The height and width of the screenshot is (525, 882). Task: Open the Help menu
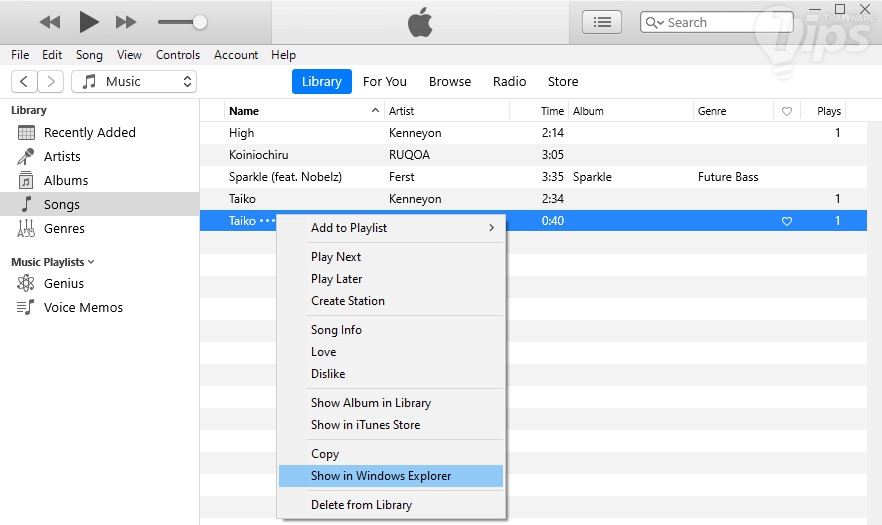tap(283, 55)
